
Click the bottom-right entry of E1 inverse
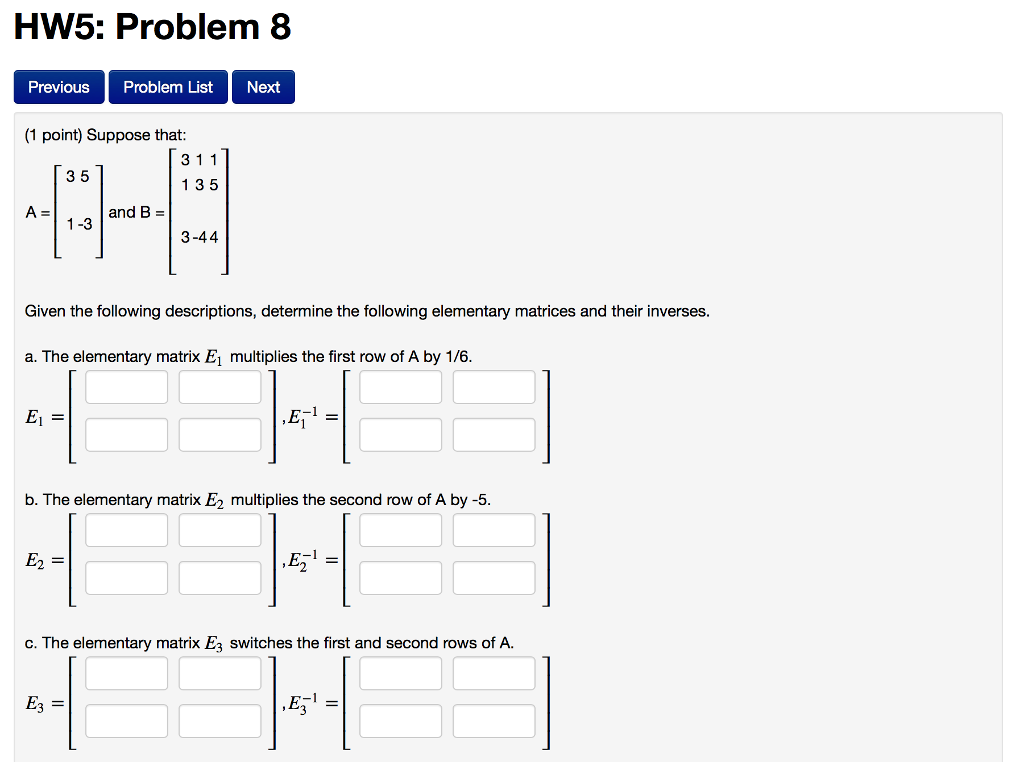493,434
